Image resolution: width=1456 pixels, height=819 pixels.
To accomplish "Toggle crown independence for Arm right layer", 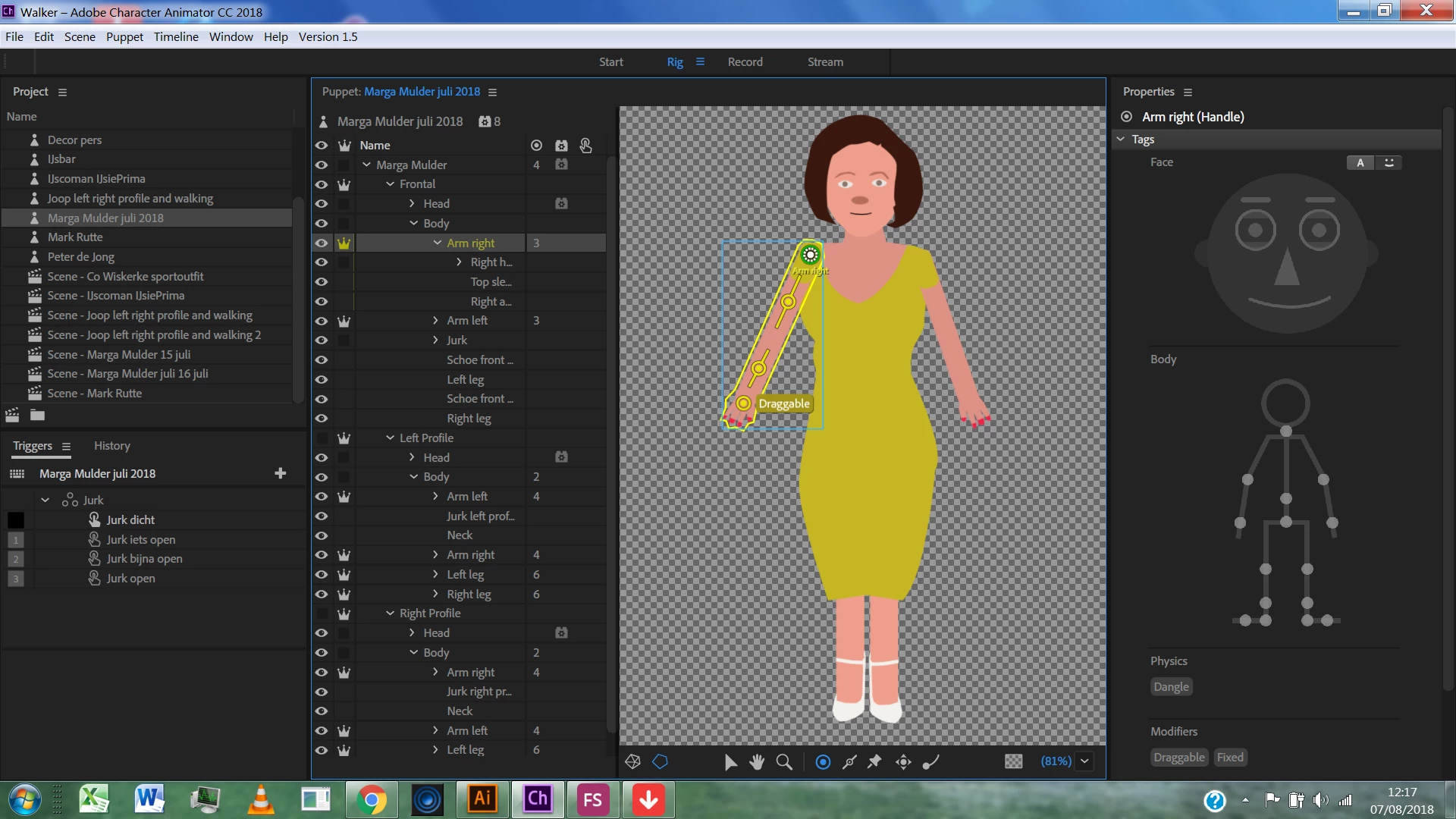I will [x=344, y=243].
